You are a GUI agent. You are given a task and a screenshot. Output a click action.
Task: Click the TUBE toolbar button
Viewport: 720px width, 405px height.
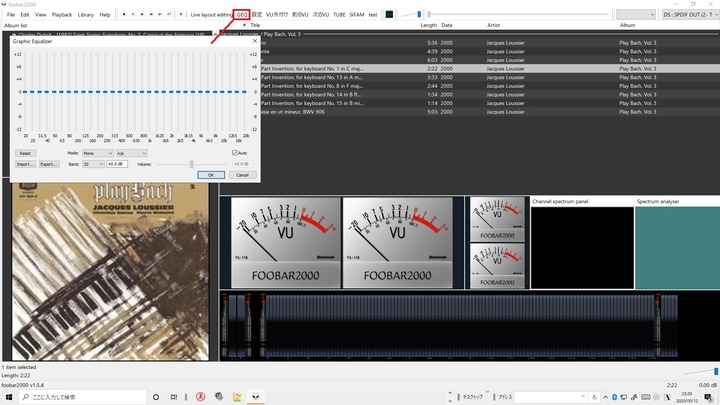click(x=340, y=15)
